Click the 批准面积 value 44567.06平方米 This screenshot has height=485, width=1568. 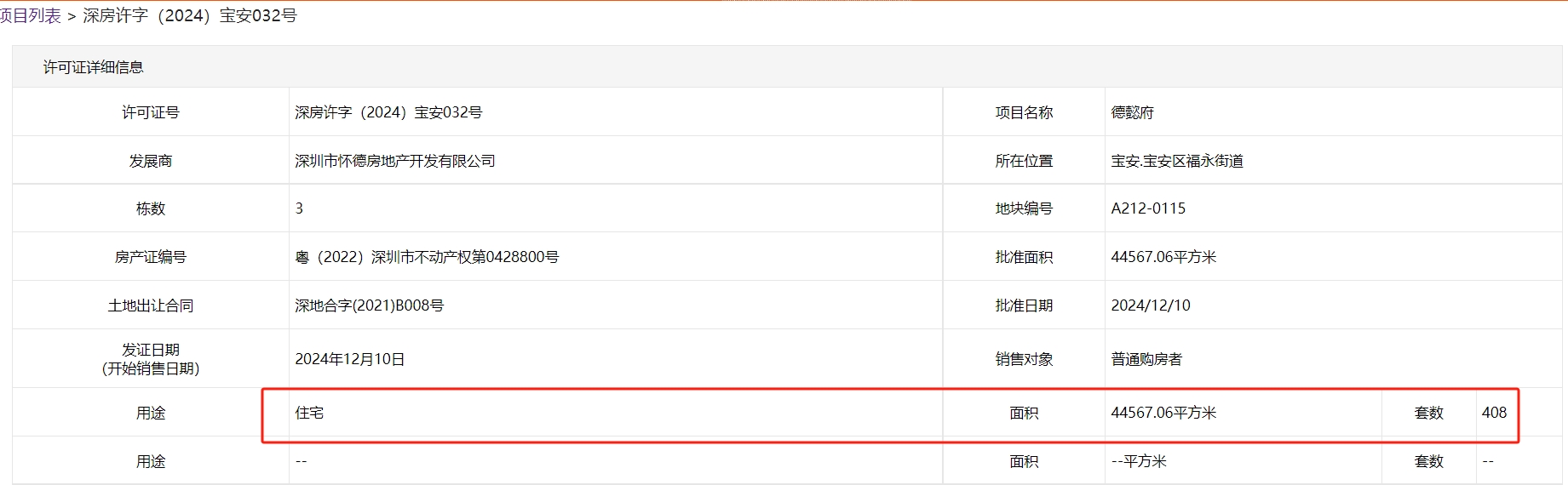[1163, 257]
